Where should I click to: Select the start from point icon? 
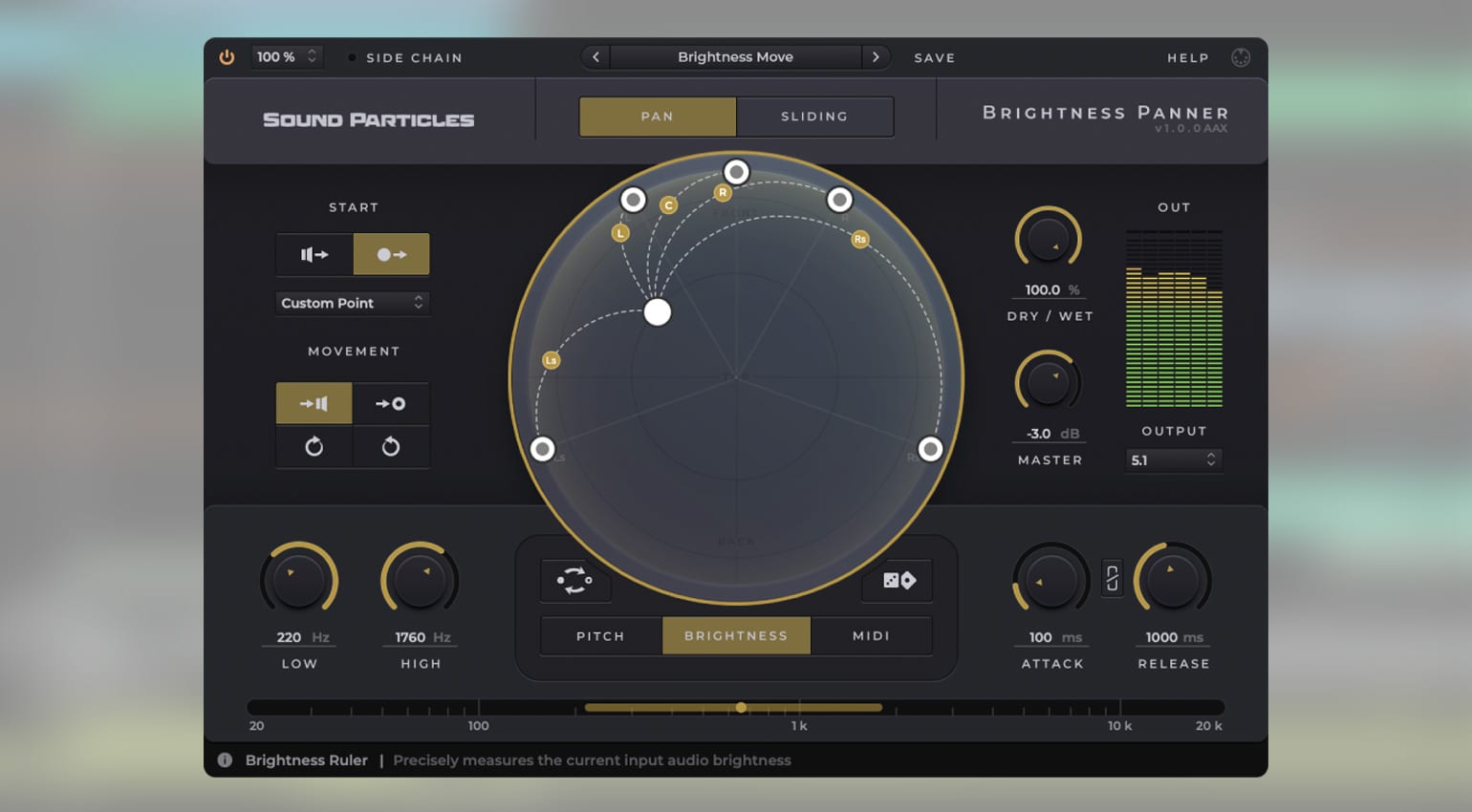[391, 255]
